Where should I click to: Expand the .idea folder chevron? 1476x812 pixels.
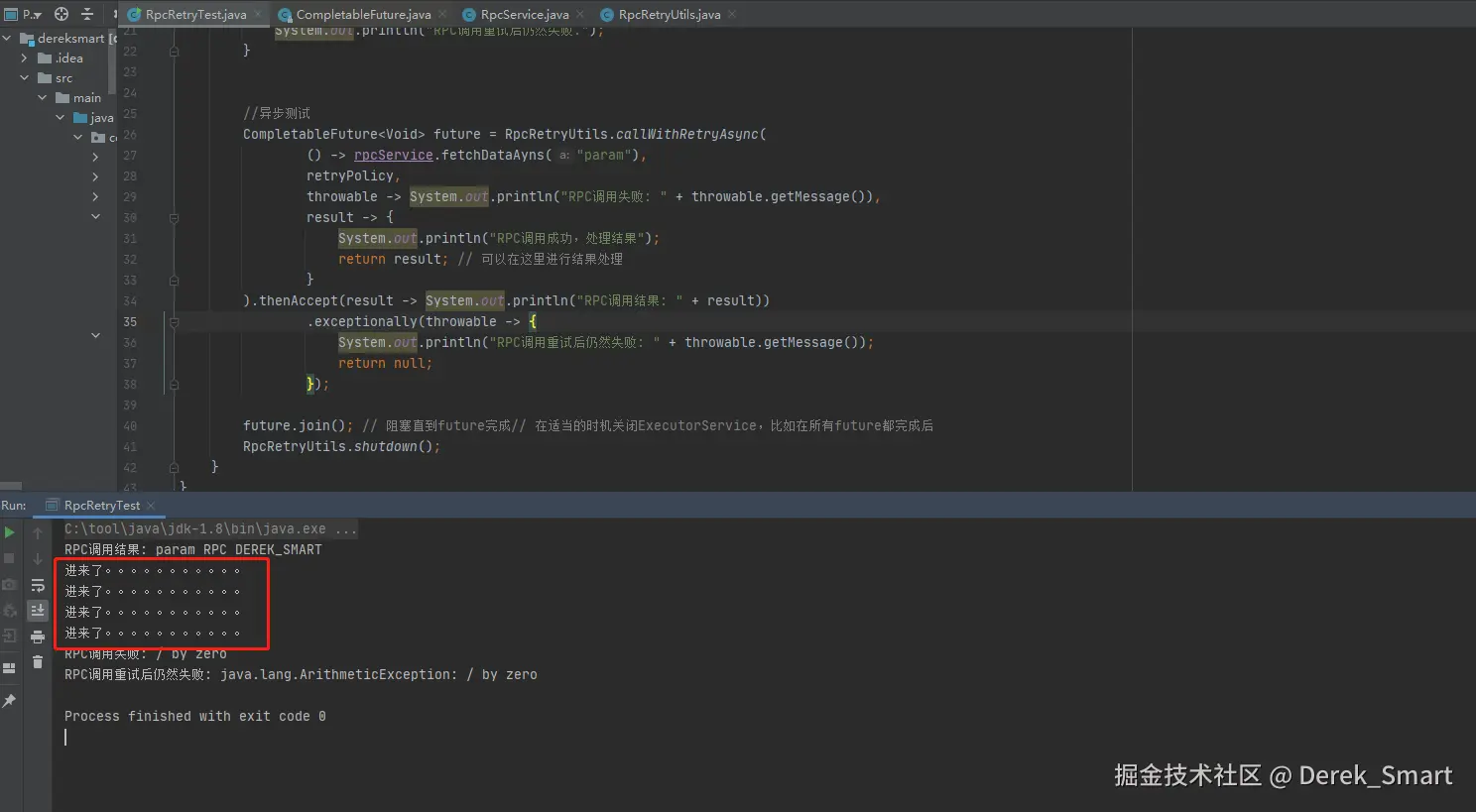click(x=25, y=58)
